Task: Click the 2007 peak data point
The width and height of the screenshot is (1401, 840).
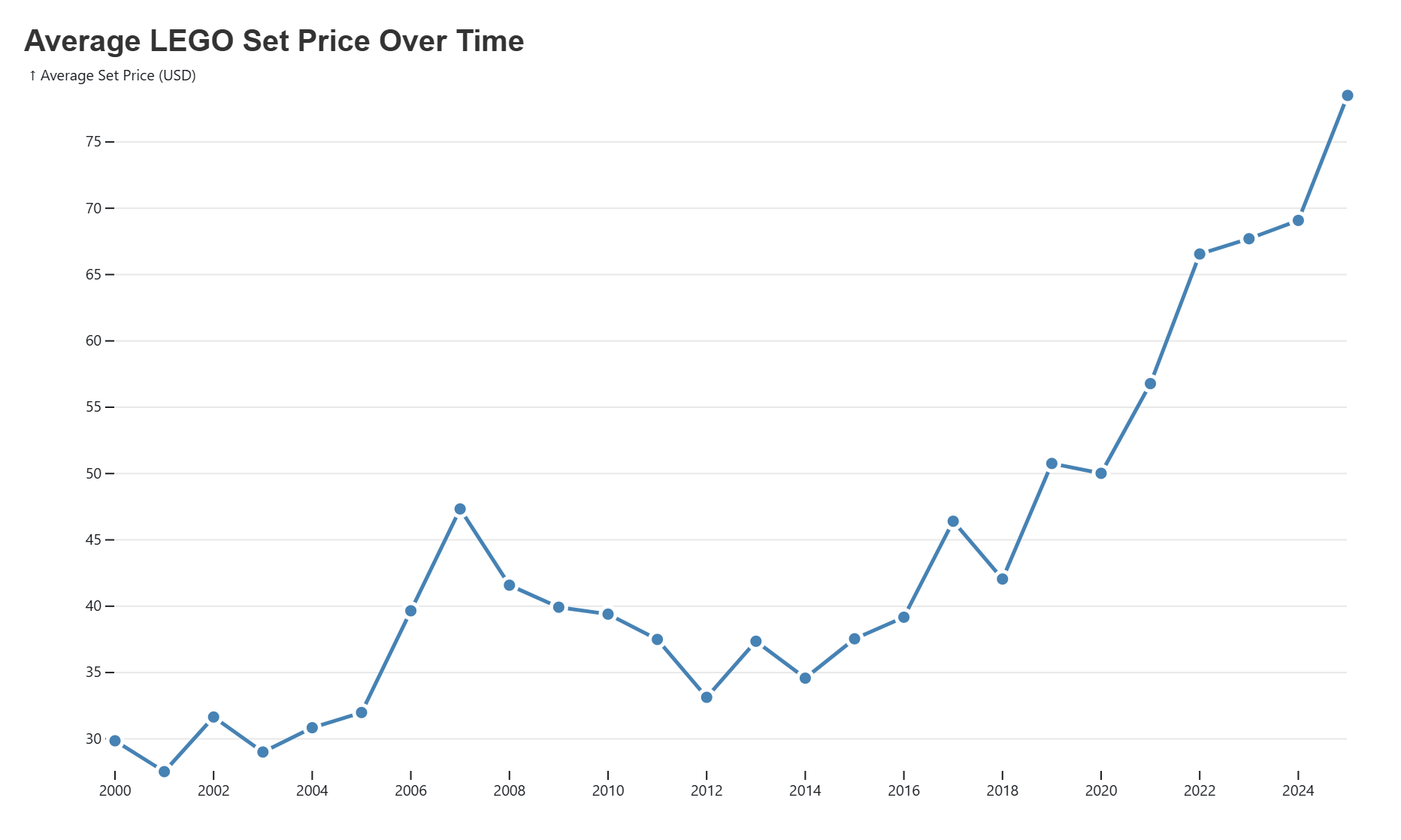Action: 460,509
